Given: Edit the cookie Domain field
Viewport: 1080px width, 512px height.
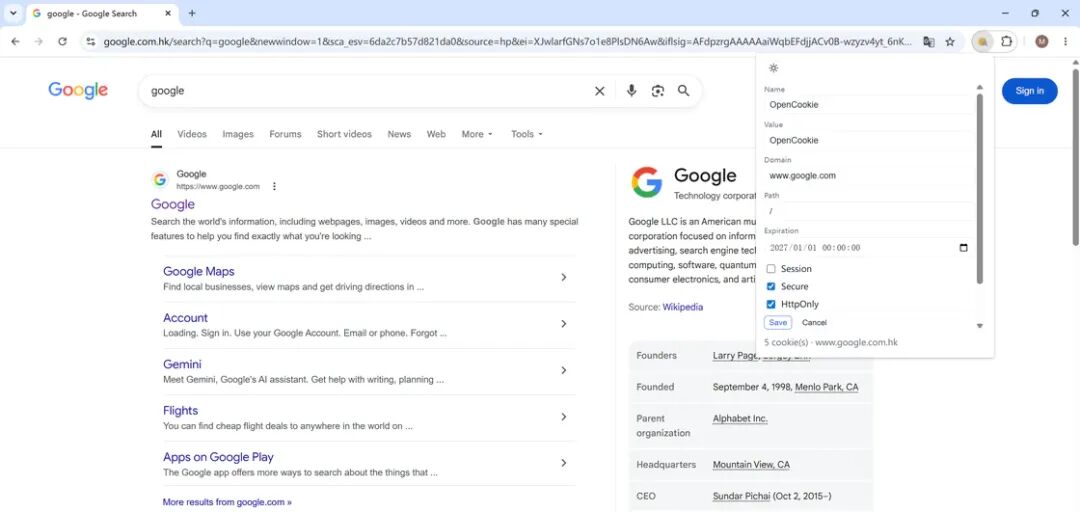Looking at the screenshot, I should point(868,176).
